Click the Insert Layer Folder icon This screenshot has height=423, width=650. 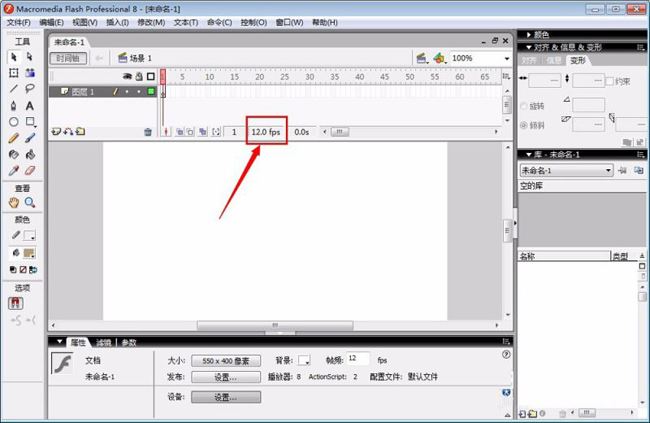[80, 132]
